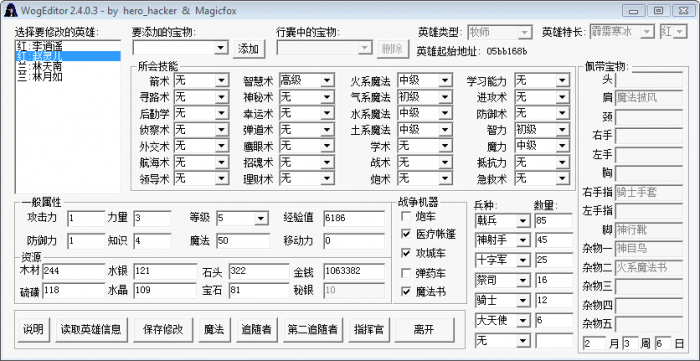
Task: Open the 戟兵 troop type dropdown
Action: click(523, 221)
